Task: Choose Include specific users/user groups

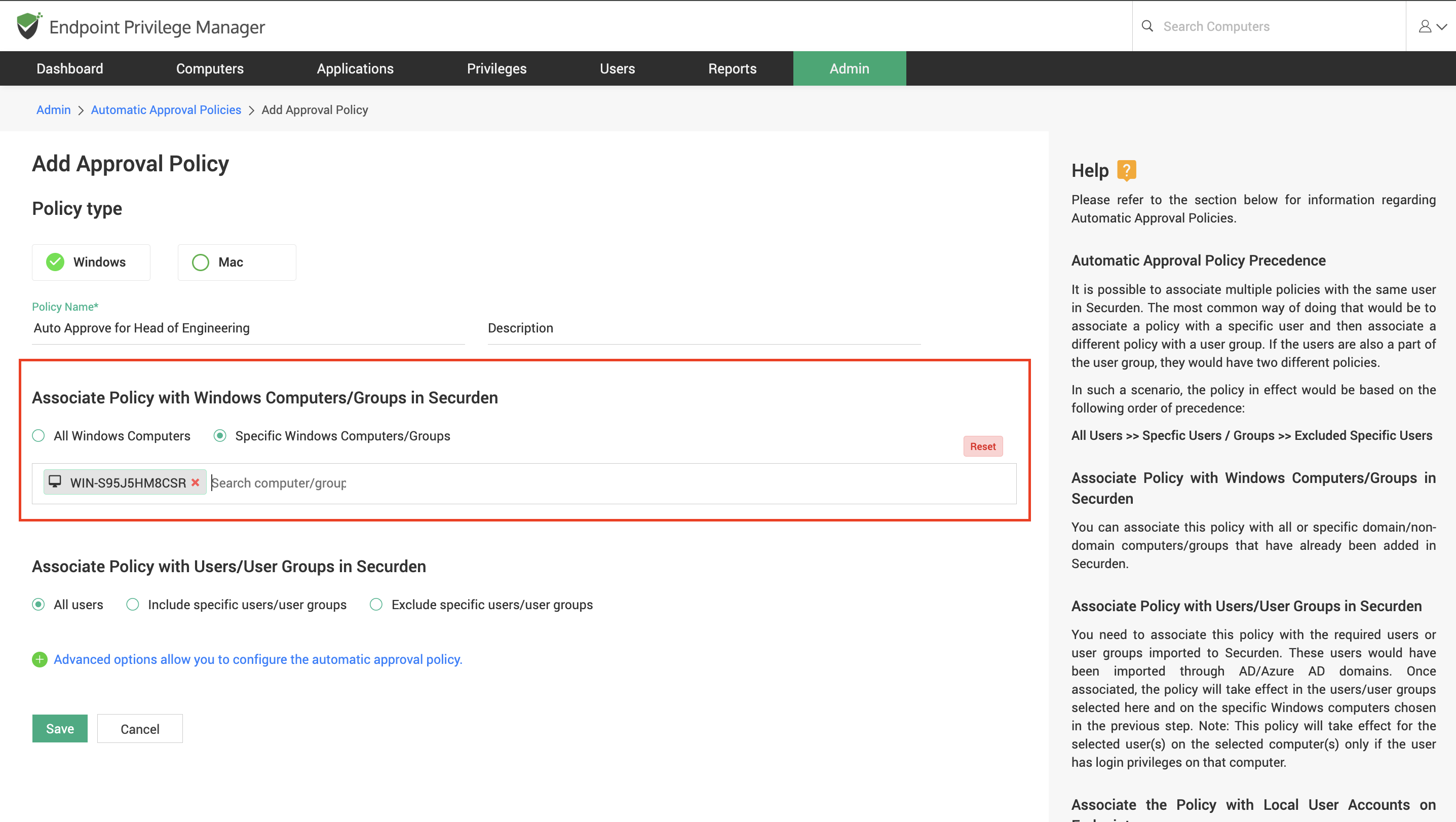Action: (x=236, y=605)
